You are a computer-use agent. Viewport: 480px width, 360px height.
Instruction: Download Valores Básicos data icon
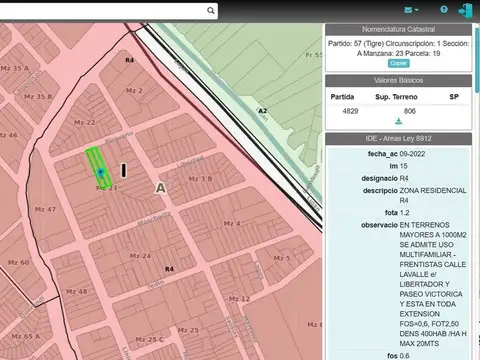click(398, 121)
